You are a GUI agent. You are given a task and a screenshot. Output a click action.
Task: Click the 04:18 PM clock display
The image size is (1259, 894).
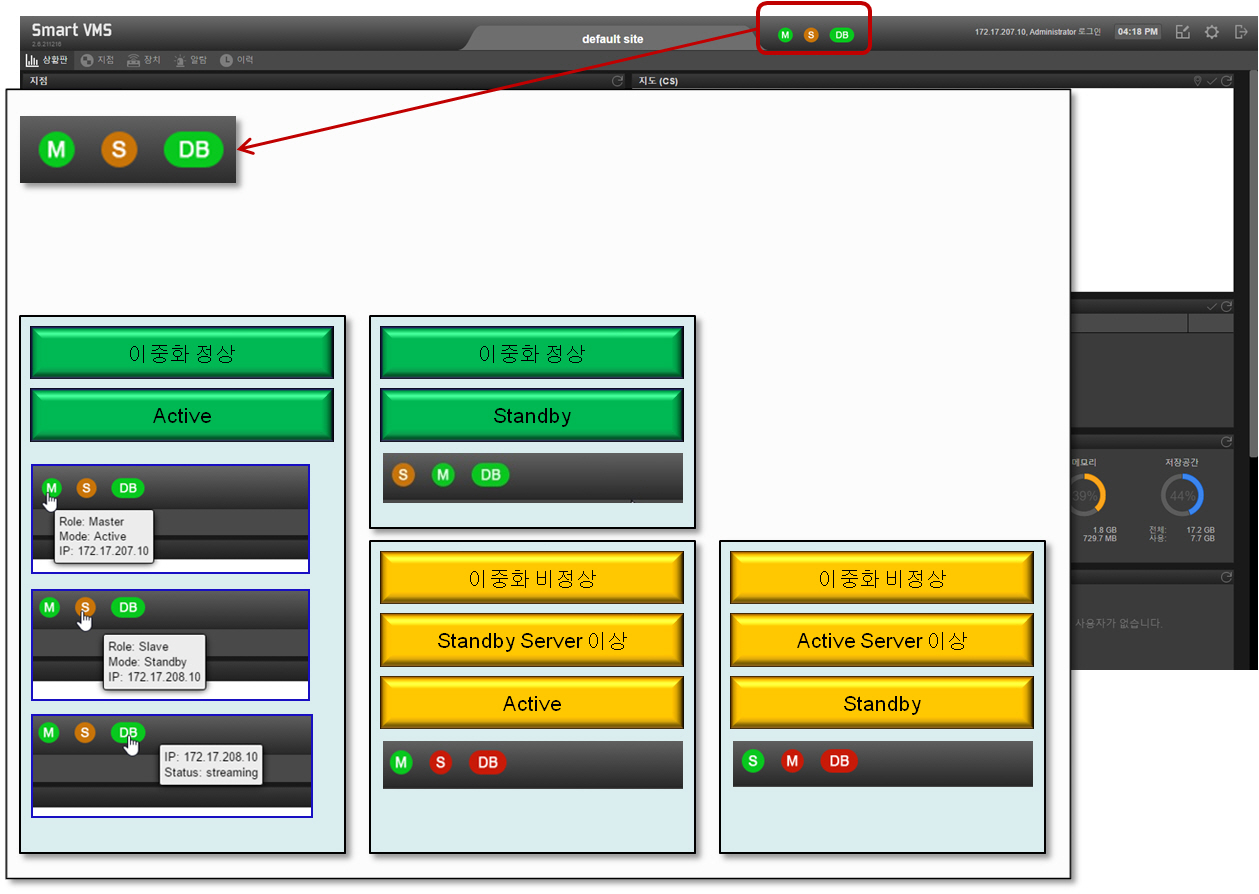1138,32
